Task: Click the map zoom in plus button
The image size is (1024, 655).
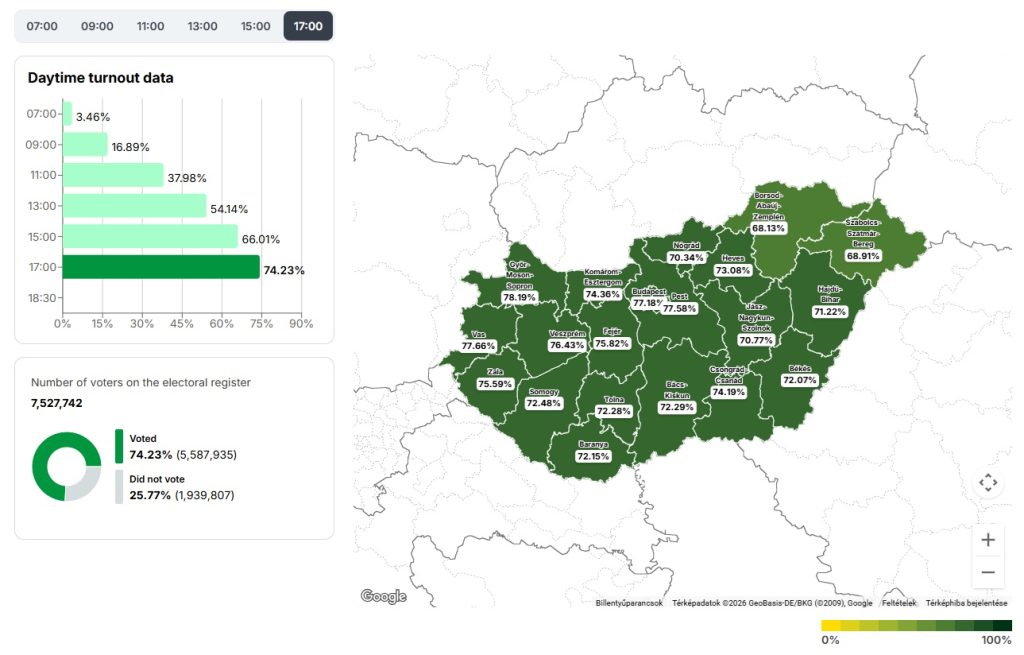Action: (988, 540)
